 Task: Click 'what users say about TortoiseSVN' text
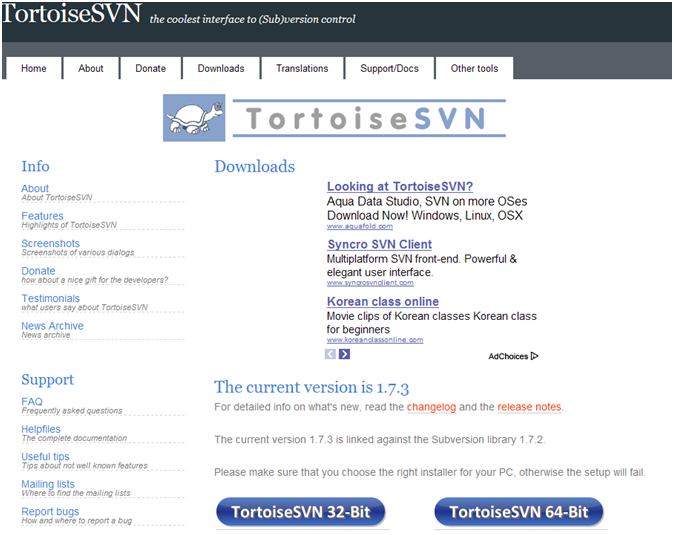point(85,308)
